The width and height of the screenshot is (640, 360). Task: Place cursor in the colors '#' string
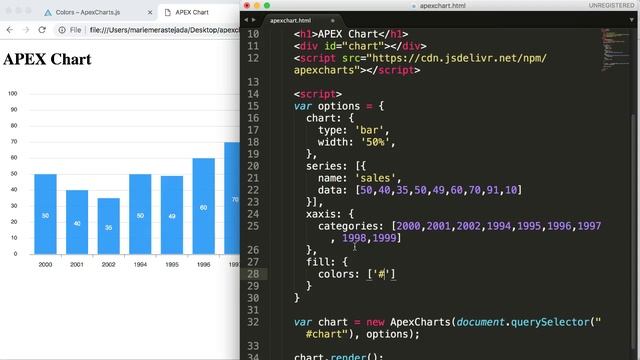382,274
